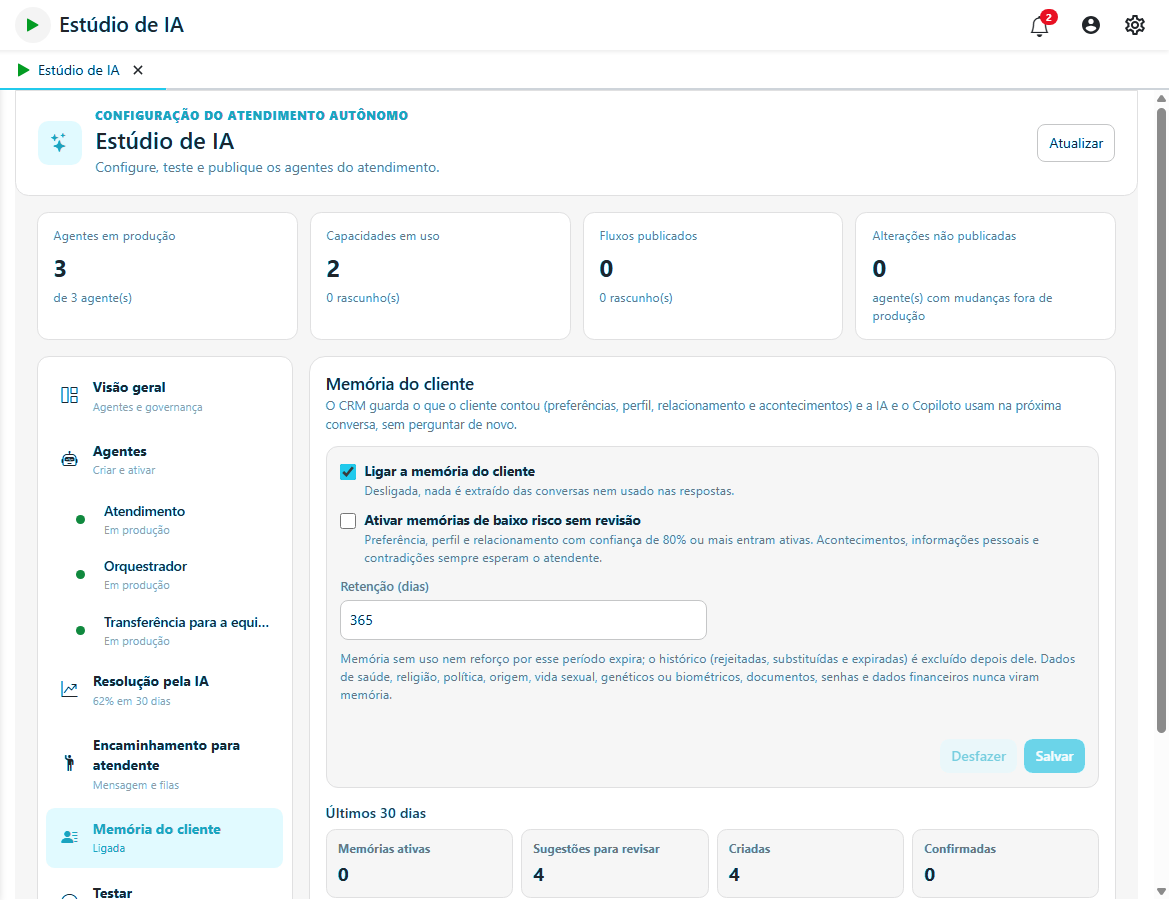This screenshot has height=900, width=1169.
Task: Click the Encaminhamento para atendente person icon
Action: click(69, 763)
